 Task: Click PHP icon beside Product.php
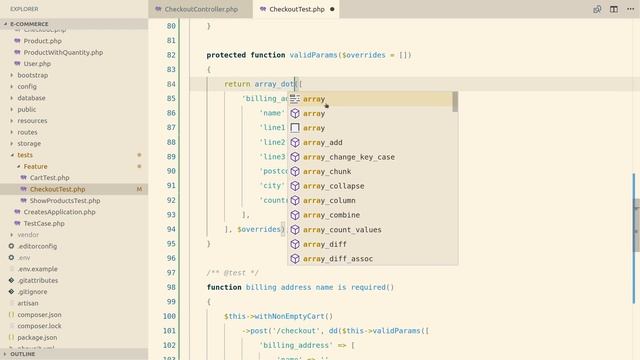17,41
